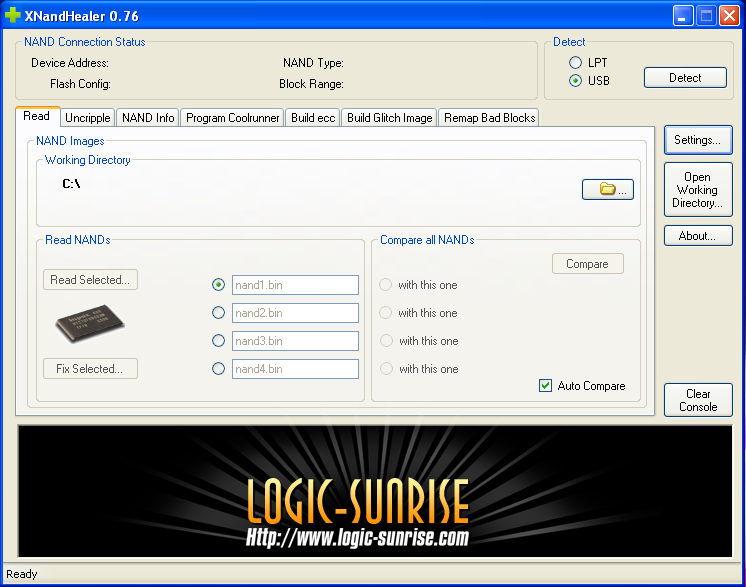Click the nand1.bin filename field
This screenshot has height=587, width=746.
[x=295, y=285]
